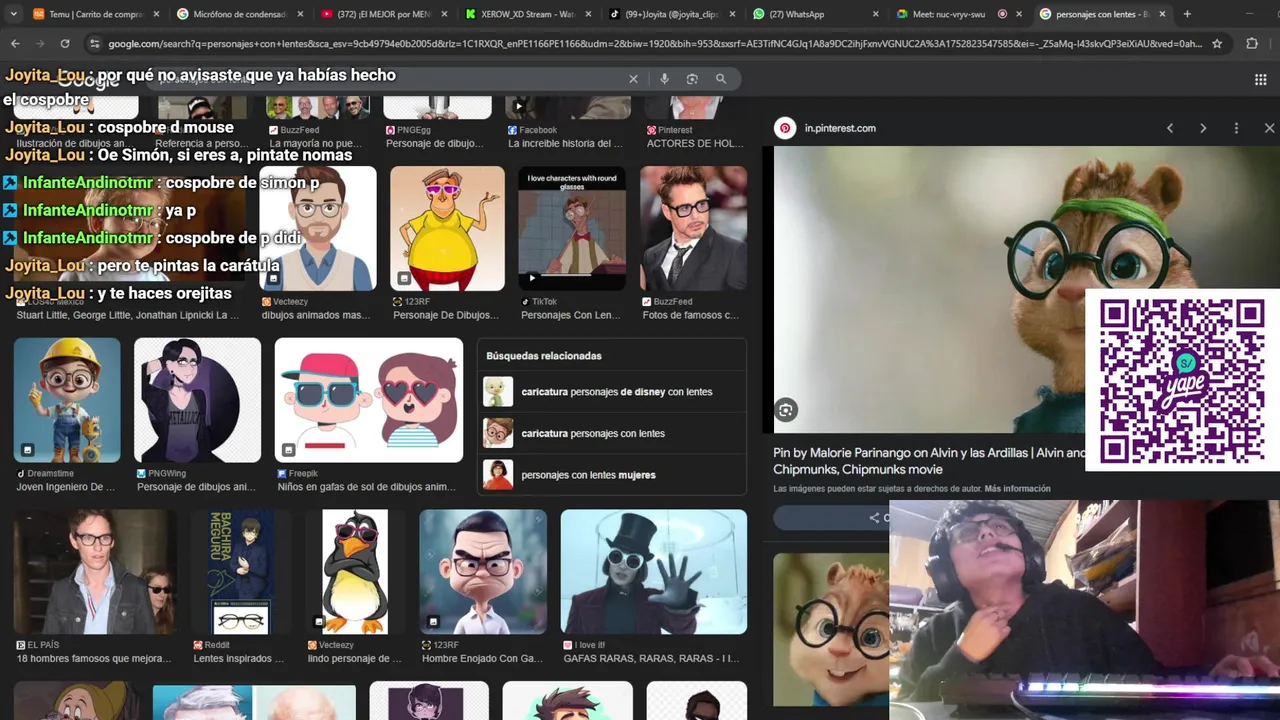Show previous image in the preview panel
Image resolution: width=1280 pixels, height=720 pixels.
pos(1170,128)
